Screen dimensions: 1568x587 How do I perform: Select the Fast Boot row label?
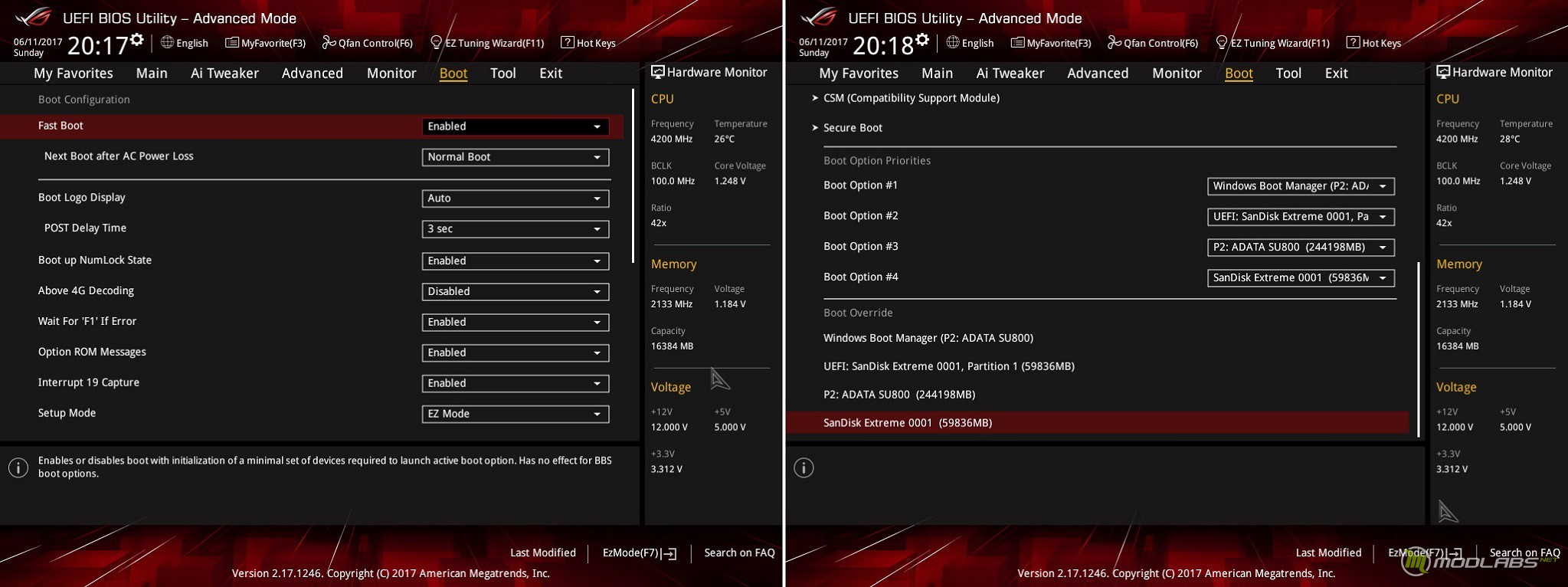[x=61, y=126]
